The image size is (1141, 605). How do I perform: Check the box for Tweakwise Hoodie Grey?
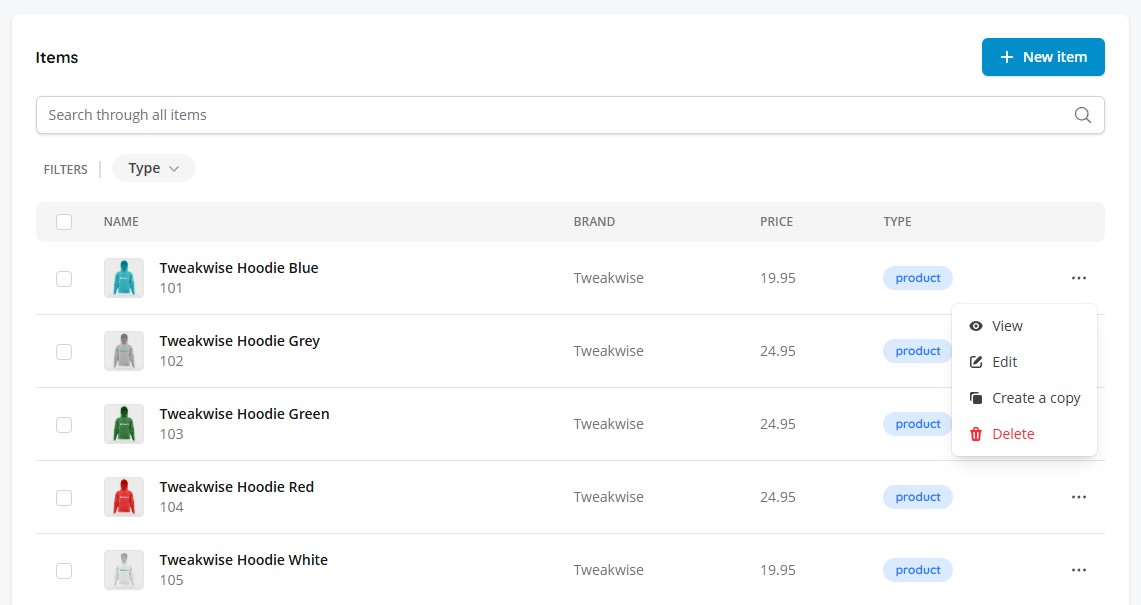(64, 352)
